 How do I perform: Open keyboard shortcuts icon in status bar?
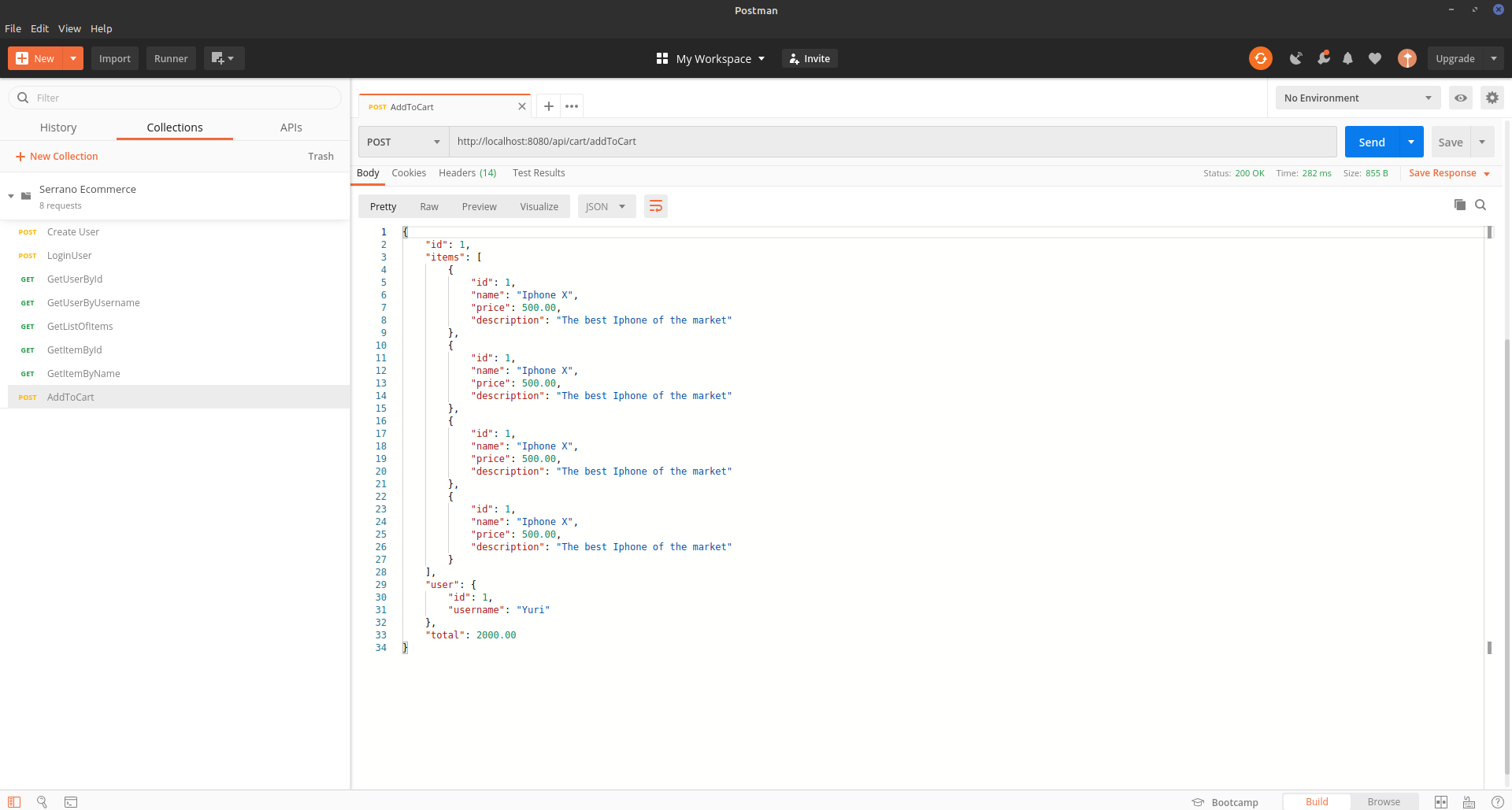point(1469,801)
